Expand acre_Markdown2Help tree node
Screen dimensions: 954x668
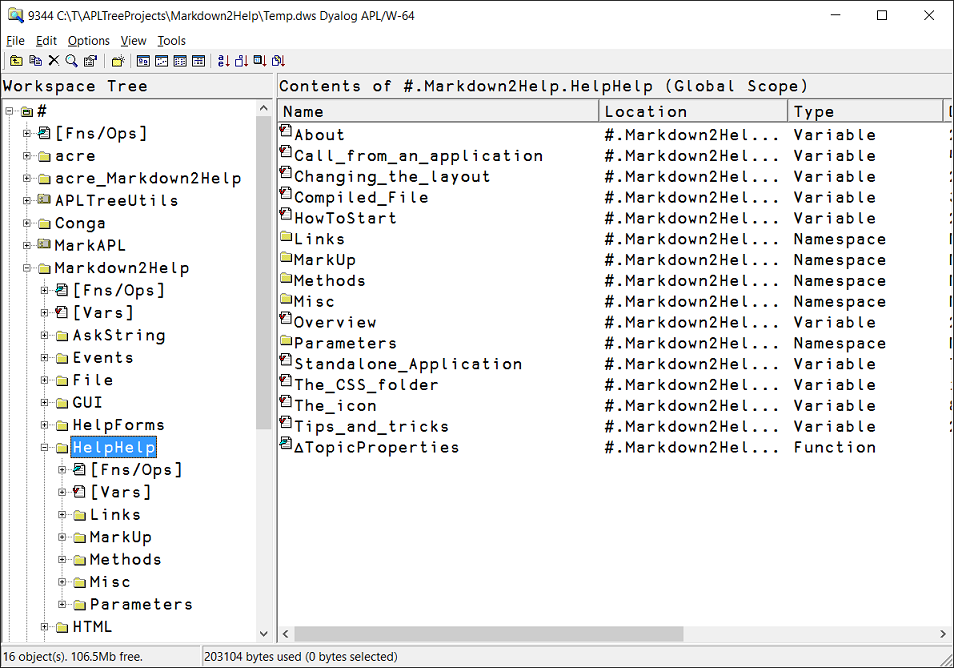point(27,178)
